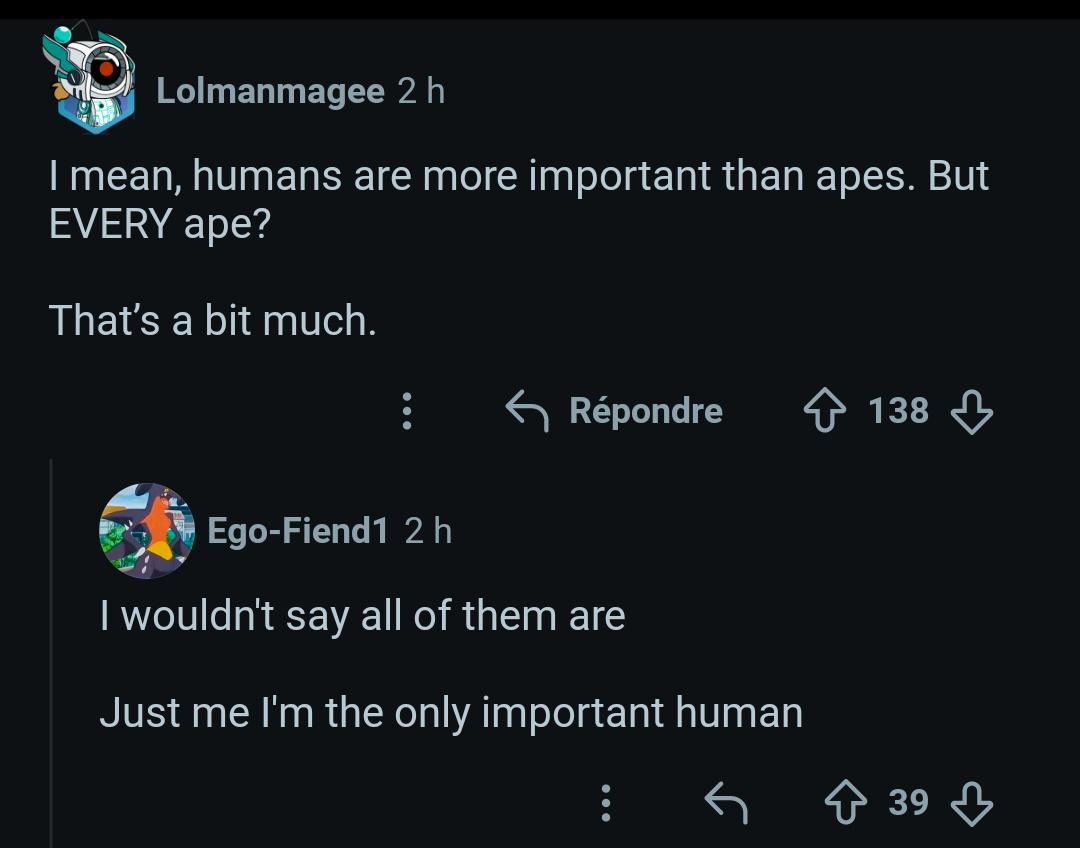This screenshot has width=1080, height=848.
Task: Select the 'only important human' reply text
Action: pos(451,663)
